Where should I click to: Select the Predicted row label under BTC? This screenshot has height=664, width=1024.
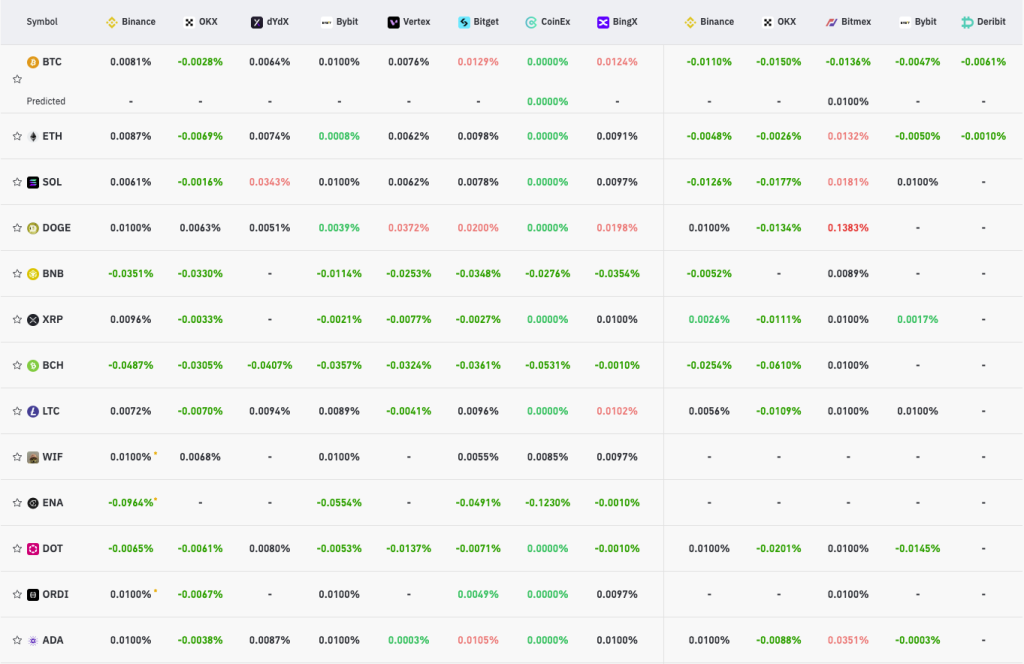(x=46, y=101)
